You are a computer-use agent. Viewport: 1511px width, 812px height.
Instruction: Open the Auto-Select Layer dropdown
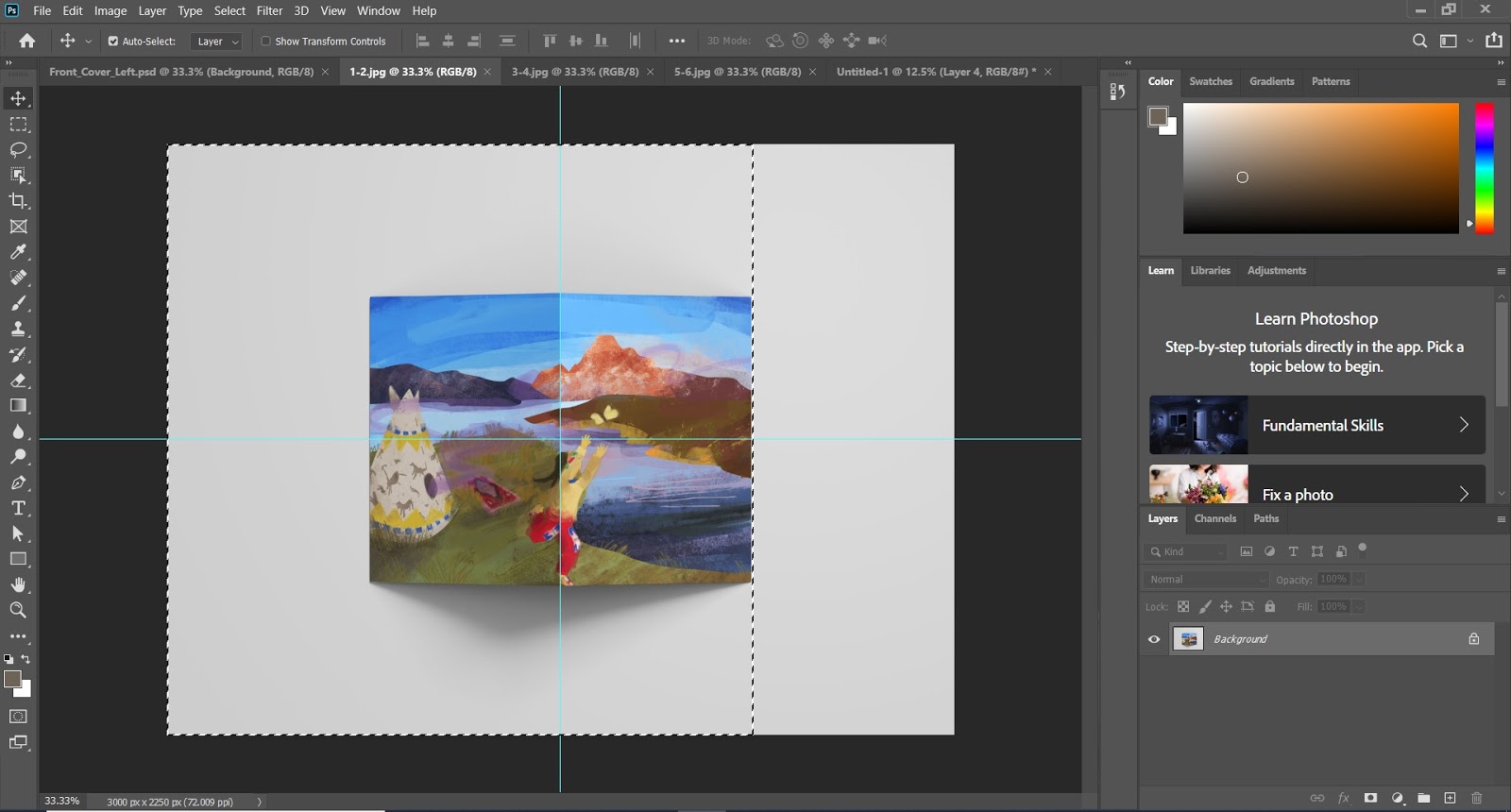click(217, 42)
